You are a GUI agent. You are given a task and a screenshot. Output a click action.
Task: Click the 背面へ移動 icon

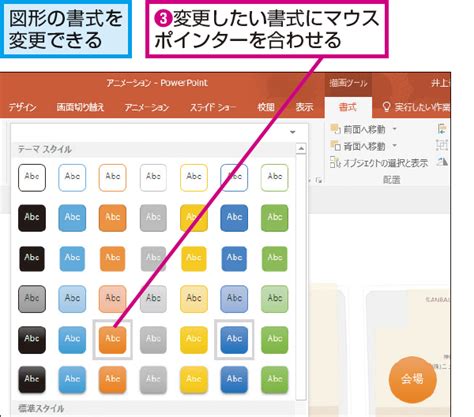pos(335,146)
